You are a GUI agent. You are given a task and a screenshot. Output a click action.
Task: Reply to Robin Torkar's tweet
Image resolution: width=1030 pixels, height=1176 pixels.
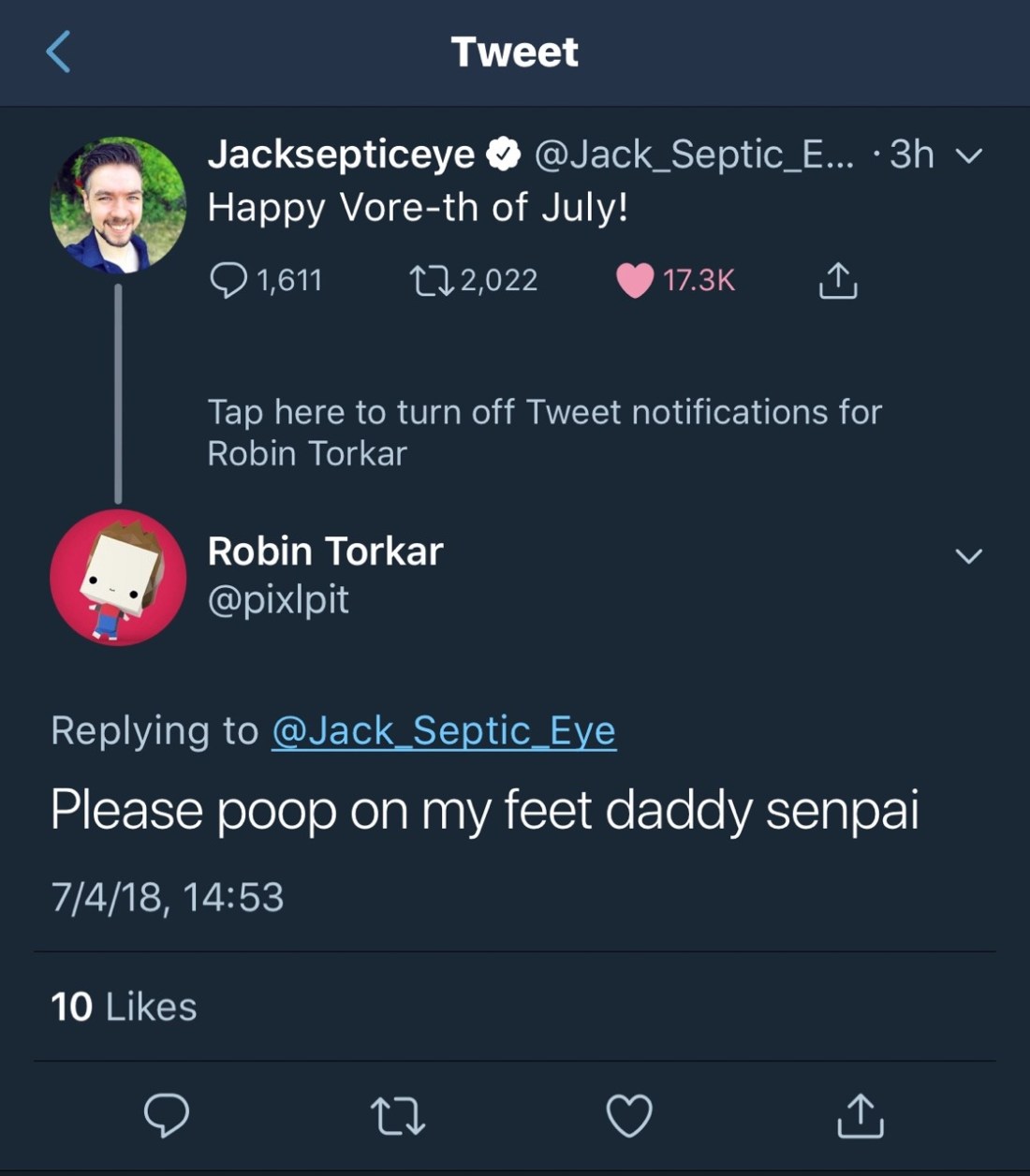pyautogui.click(x=167, y=1115)
